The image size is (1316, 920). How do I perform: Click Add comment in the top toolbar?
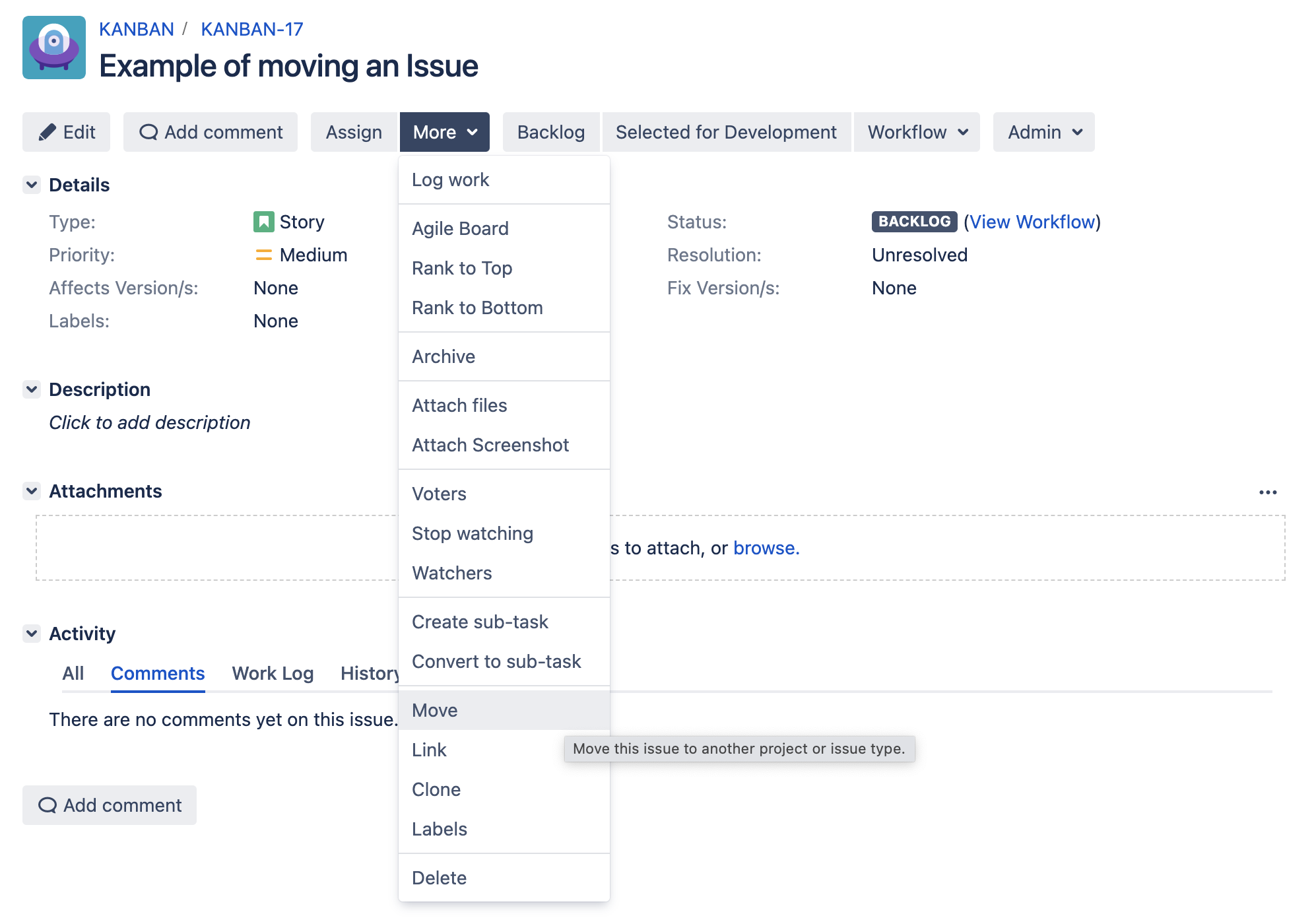(x=211, y=132)
